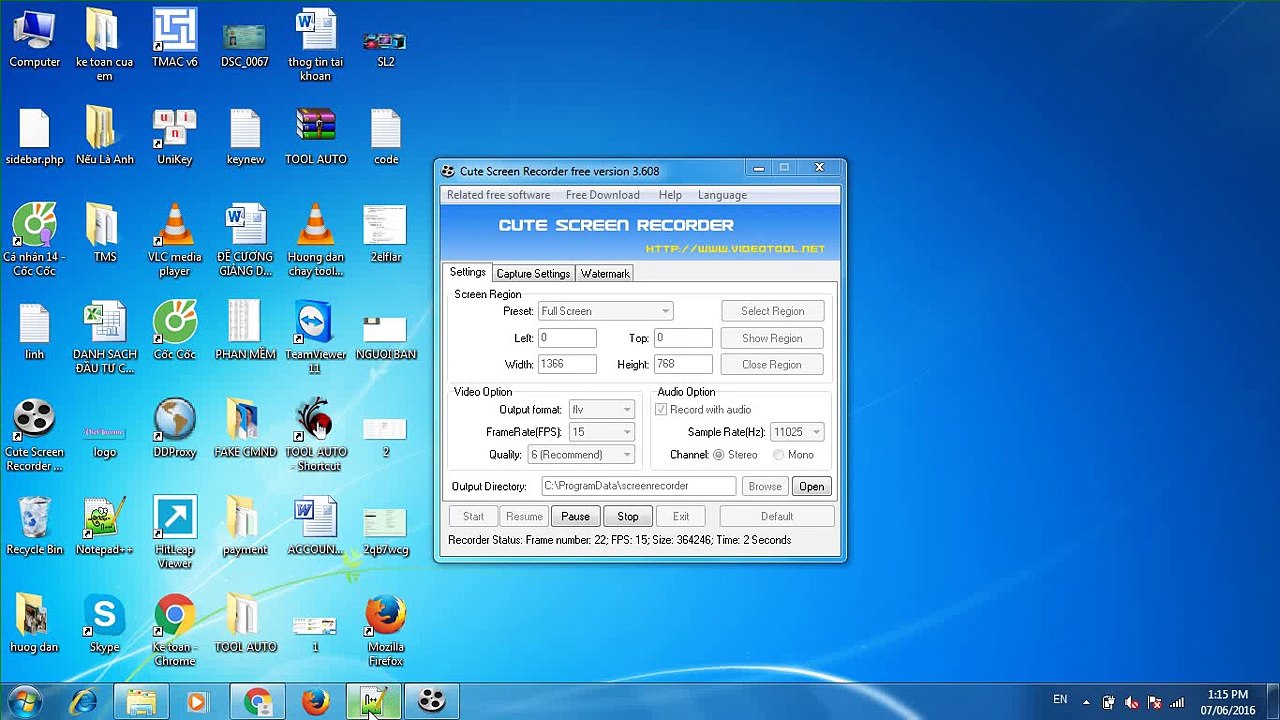Select the TMS folder icon
The width and height of the screenshot is (1280, 720).
(104, 234)
